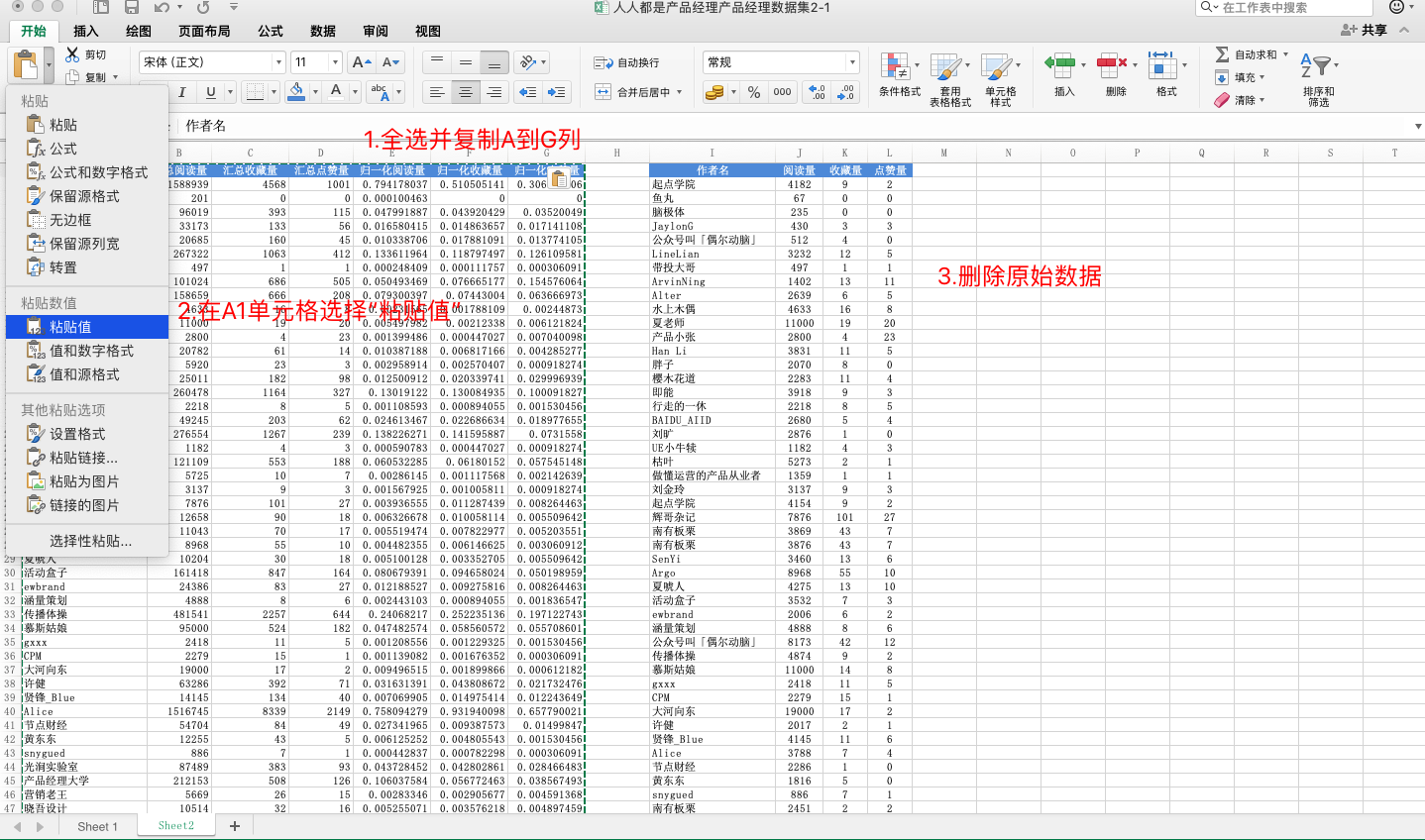
Task: Click the Copy (复制) button
Action: click(x=92, y=77)
